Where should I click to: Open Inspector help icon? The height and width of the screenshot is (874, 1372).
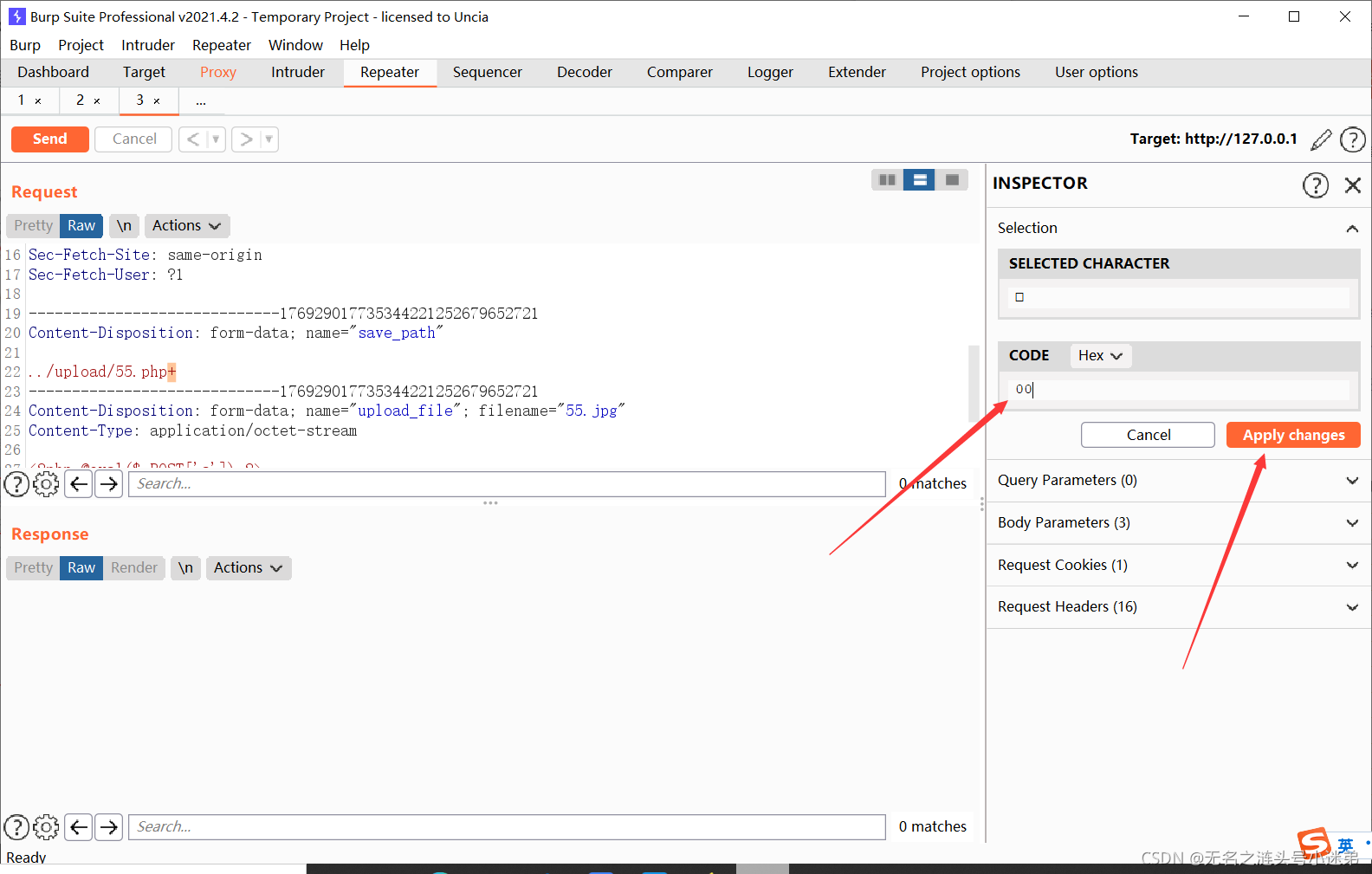coord(1316,185)
